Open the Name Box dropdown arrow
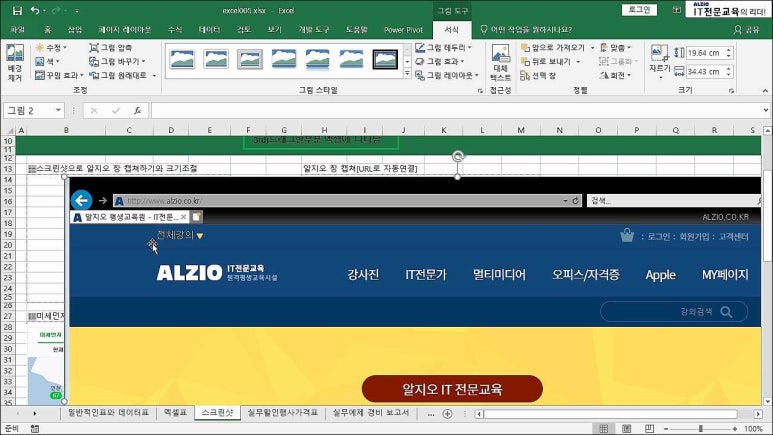The height and width of the screenshot is (435, 773). coord(58,110)
